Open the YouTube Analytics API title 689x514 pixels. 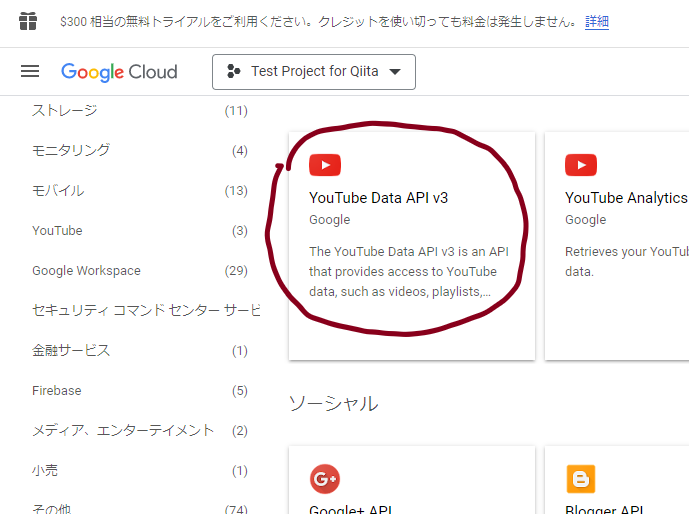[x=627, y=198]
